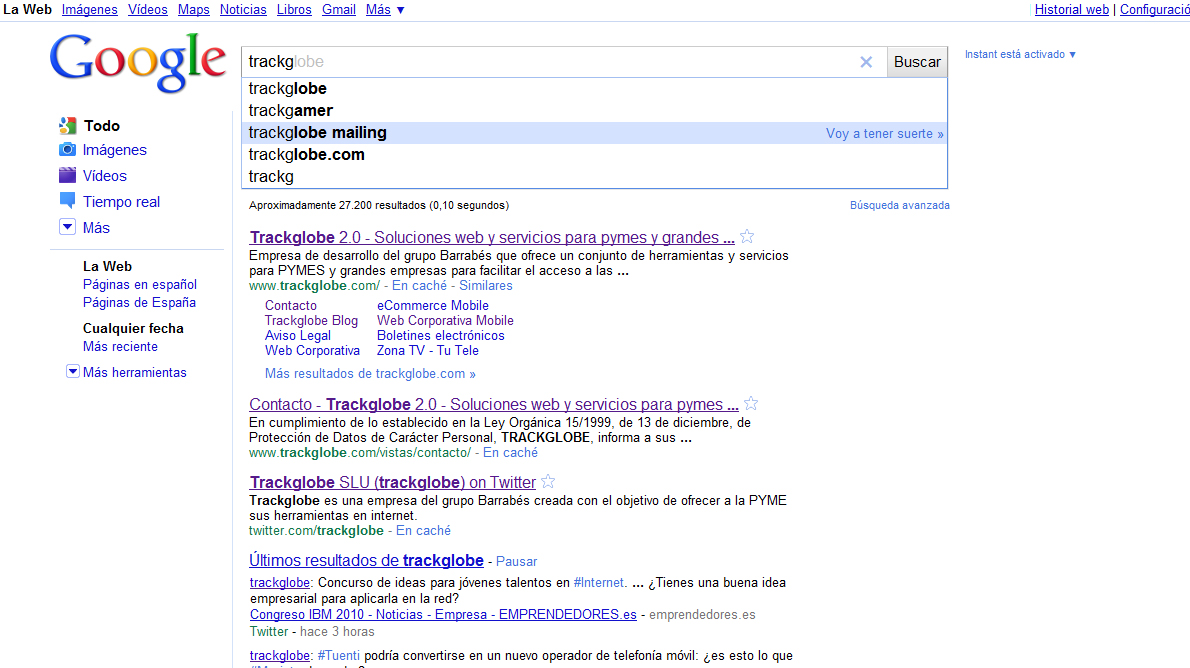Click the Google logo
The height and width of the screenshot is (668, 1190).
pos(137,63)
